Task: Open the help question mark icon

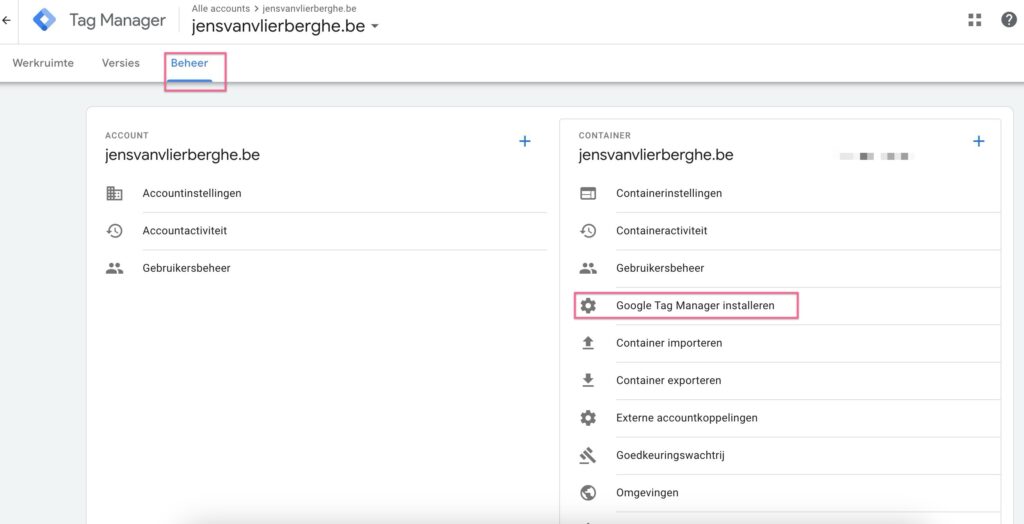Action: click(x=1009, y=20)
